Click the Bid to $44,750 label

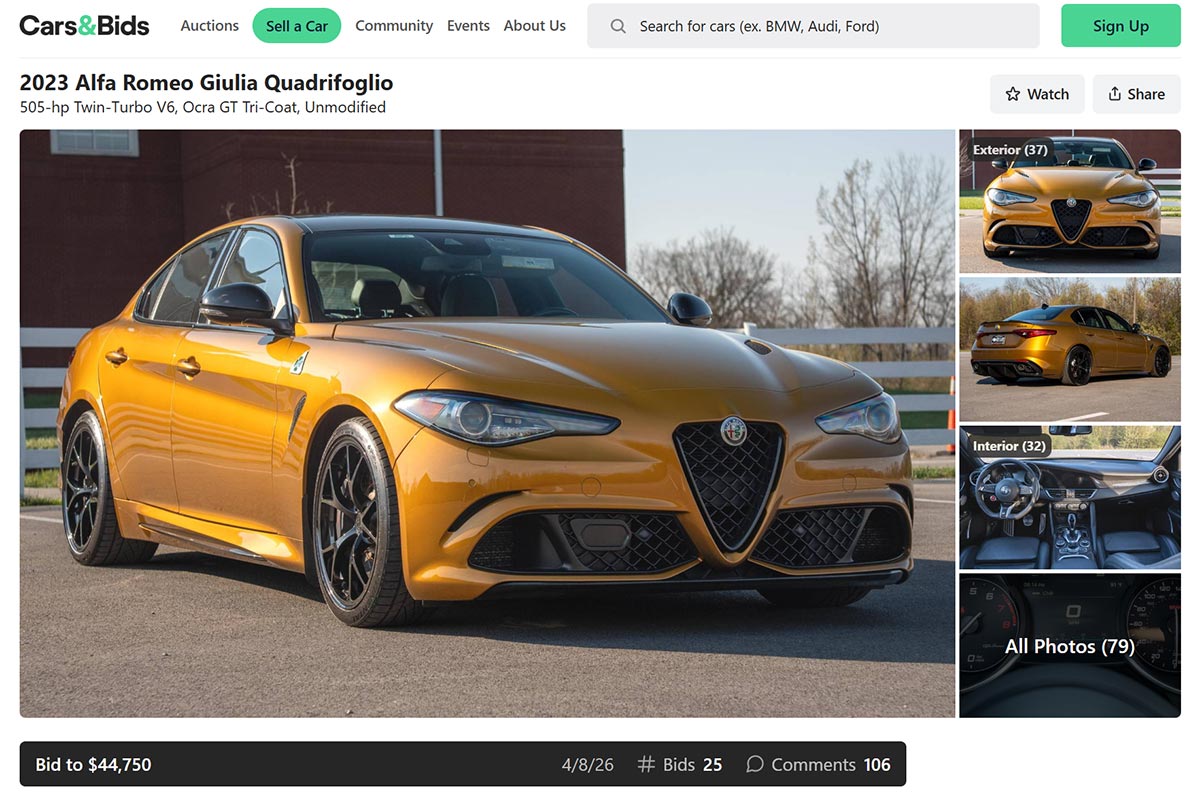tap(94, 765)
